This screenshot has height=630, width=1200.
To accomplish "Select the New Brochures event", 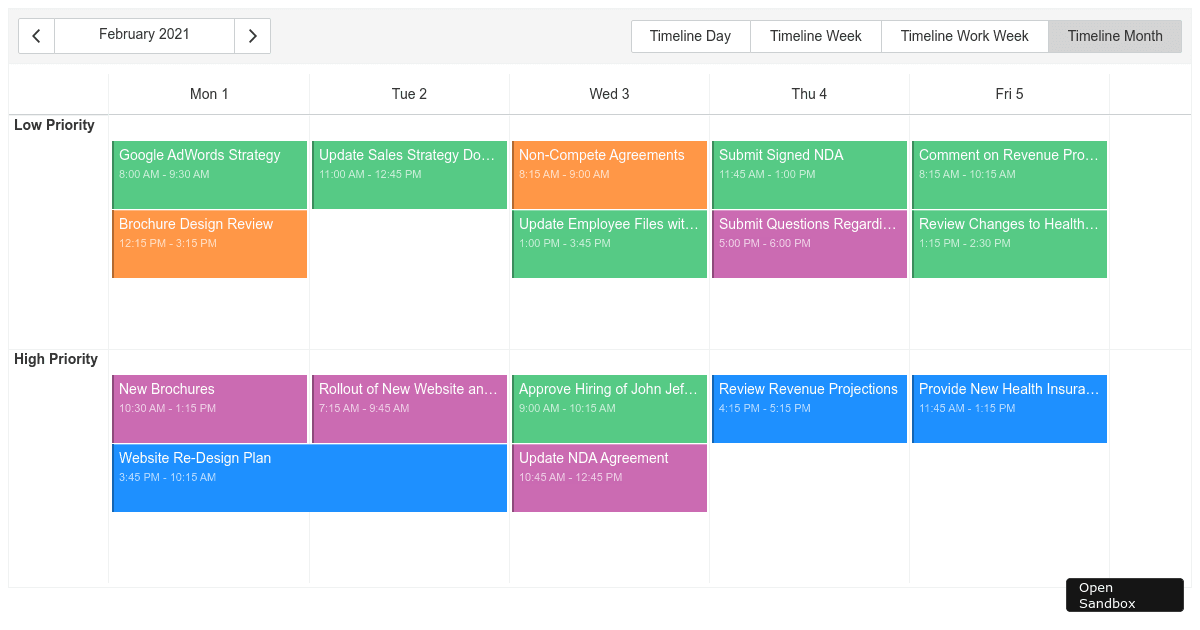I will click(209, 408).
